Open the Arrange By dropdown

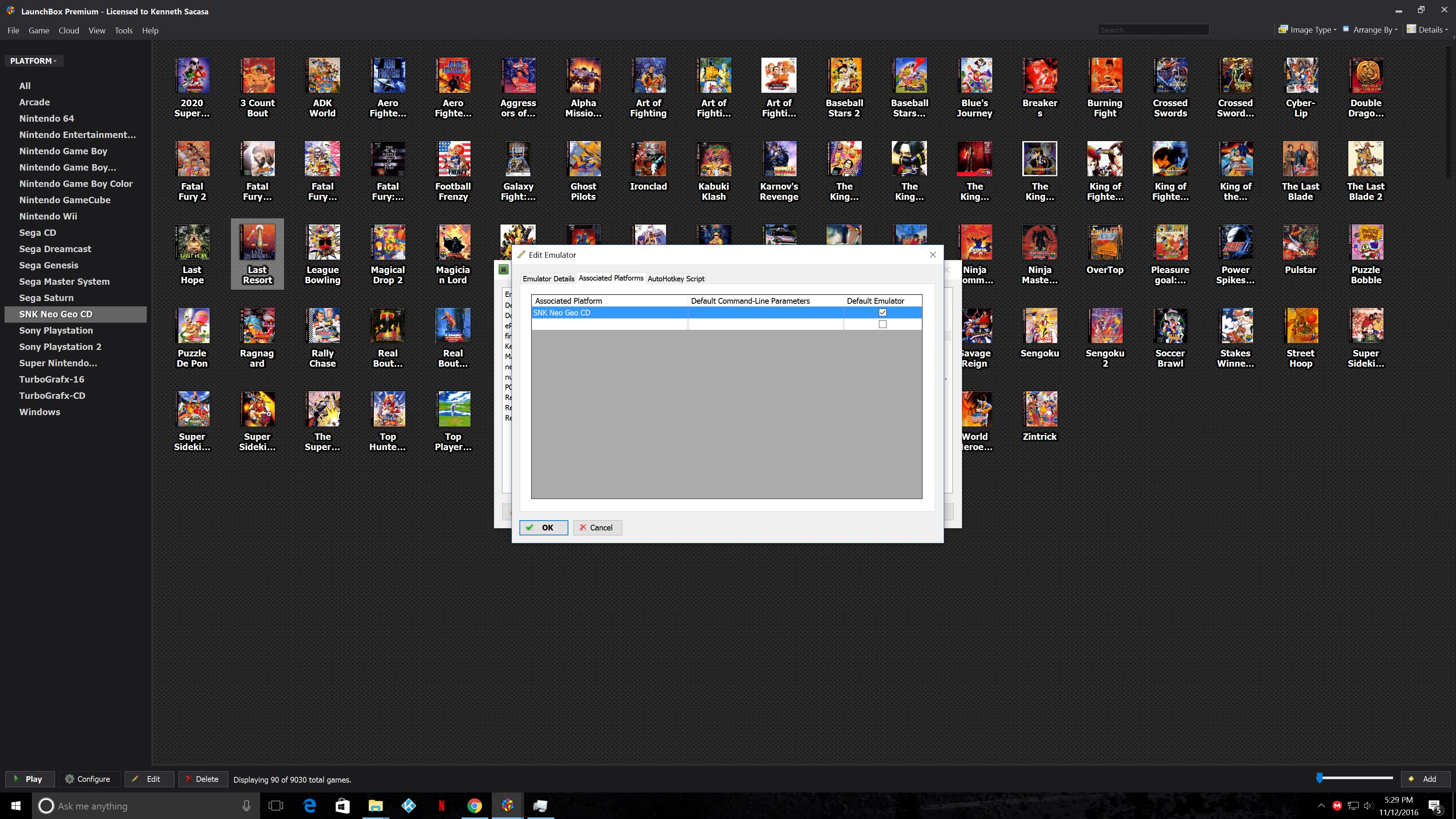[x=1370, y=30]
